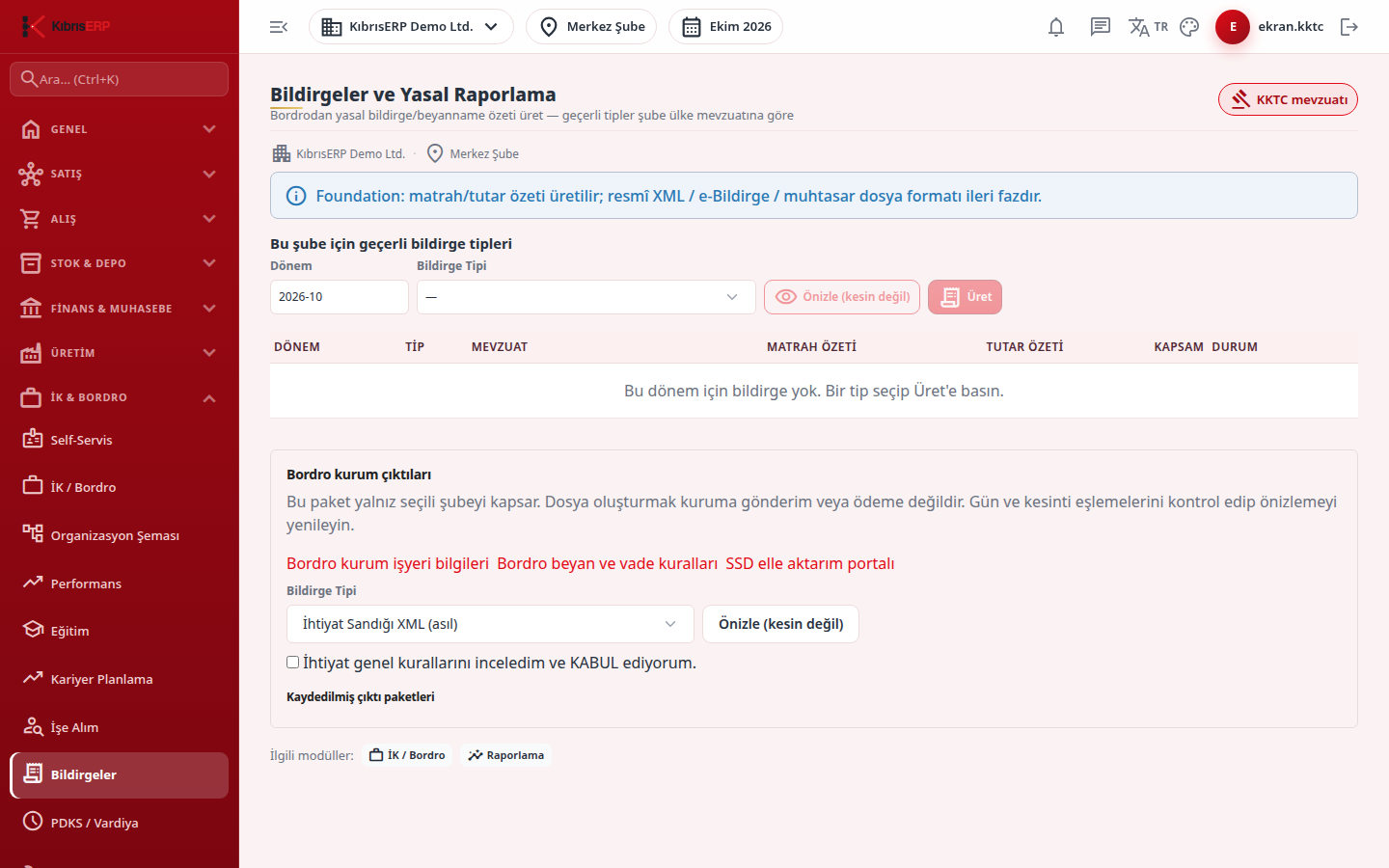Viewport: 1389px width, 868px height.
Task: Open İşe Alım sidebar item
Action: pos(119,727)
